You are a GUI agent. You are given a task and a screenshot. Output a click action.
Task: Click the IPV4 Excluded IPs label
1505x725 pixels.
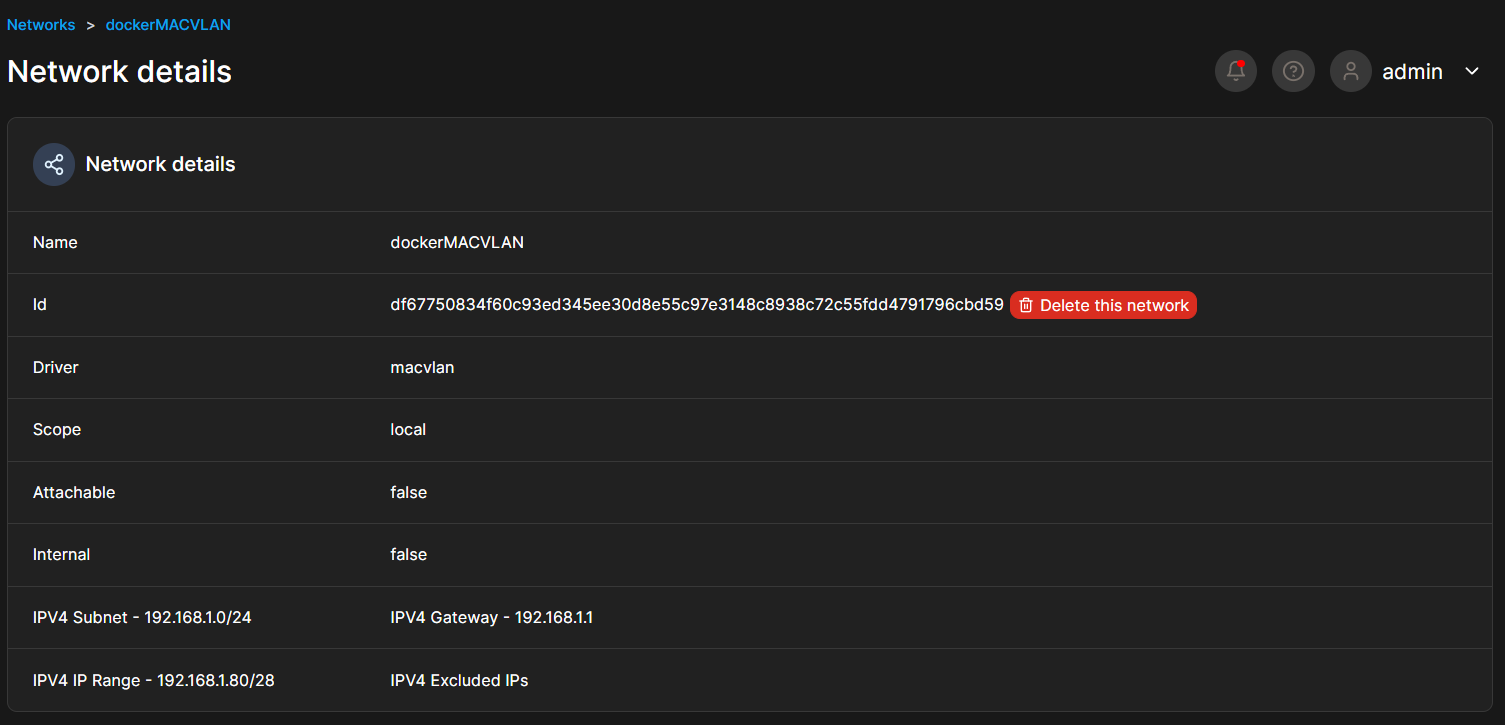coord(459,681)
